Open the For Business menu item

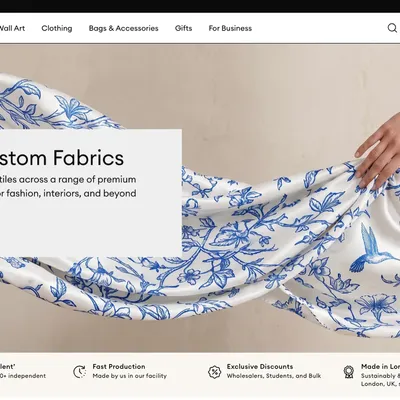click(x=230, y=28)
